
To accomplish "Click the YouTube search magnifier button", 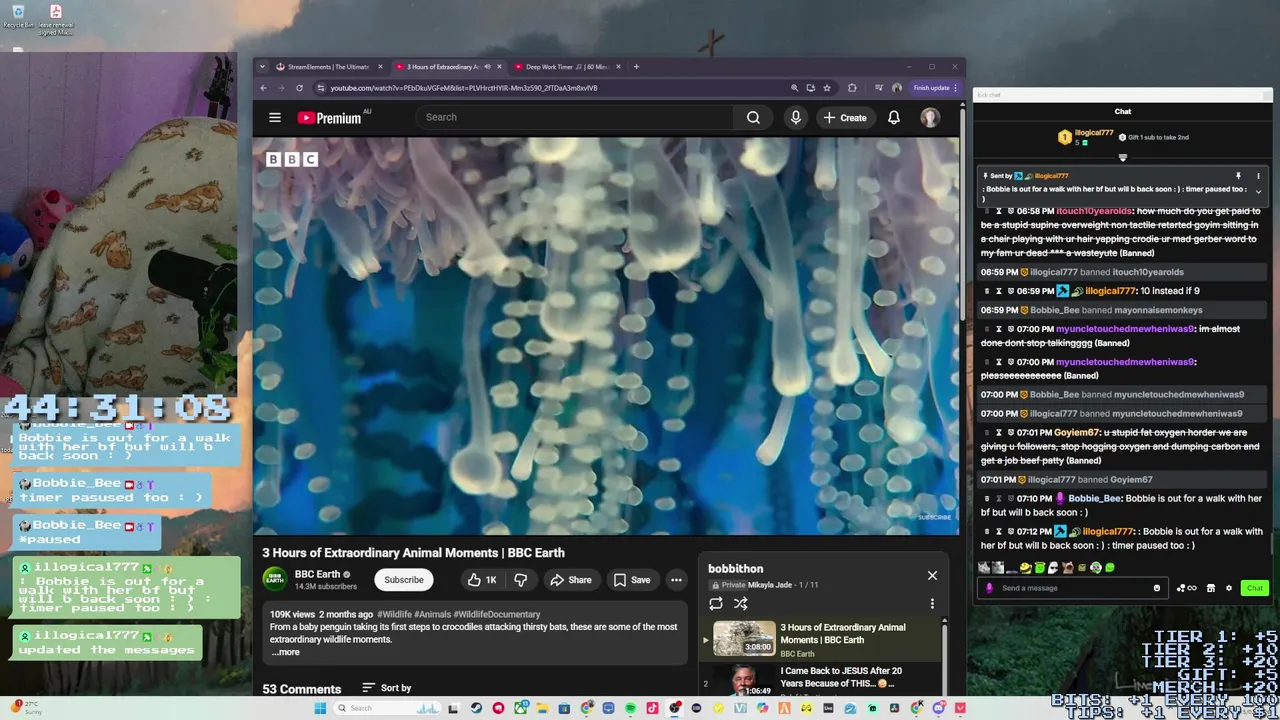I will 753,117.
